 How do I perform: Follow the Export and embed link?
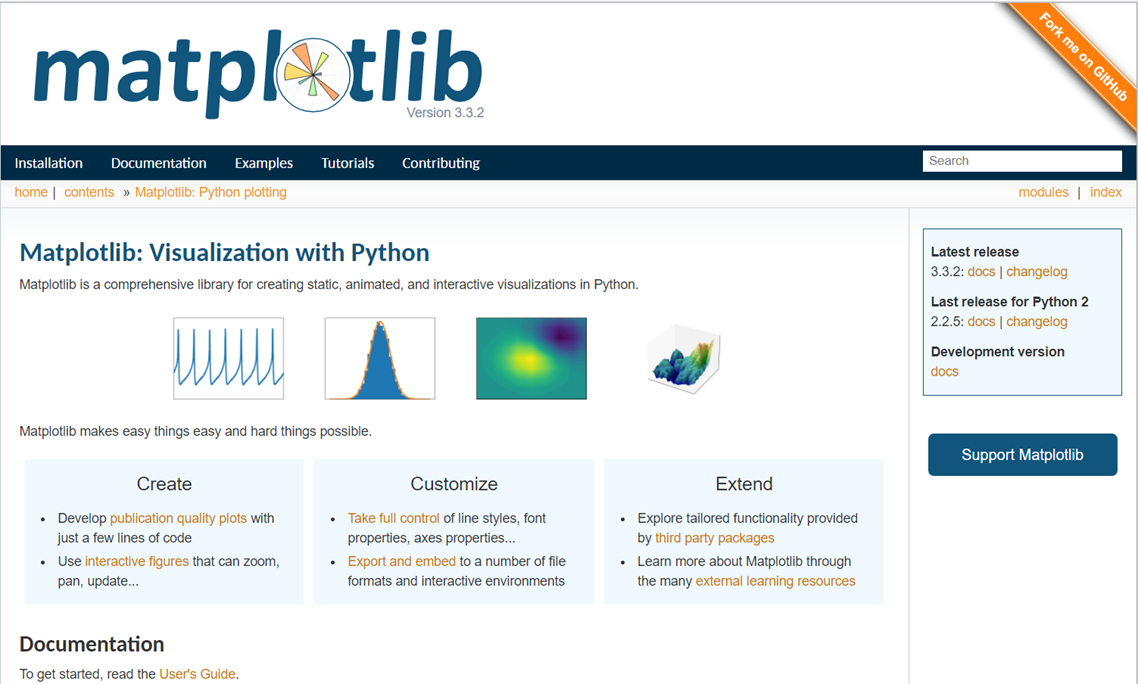(401, 561)
